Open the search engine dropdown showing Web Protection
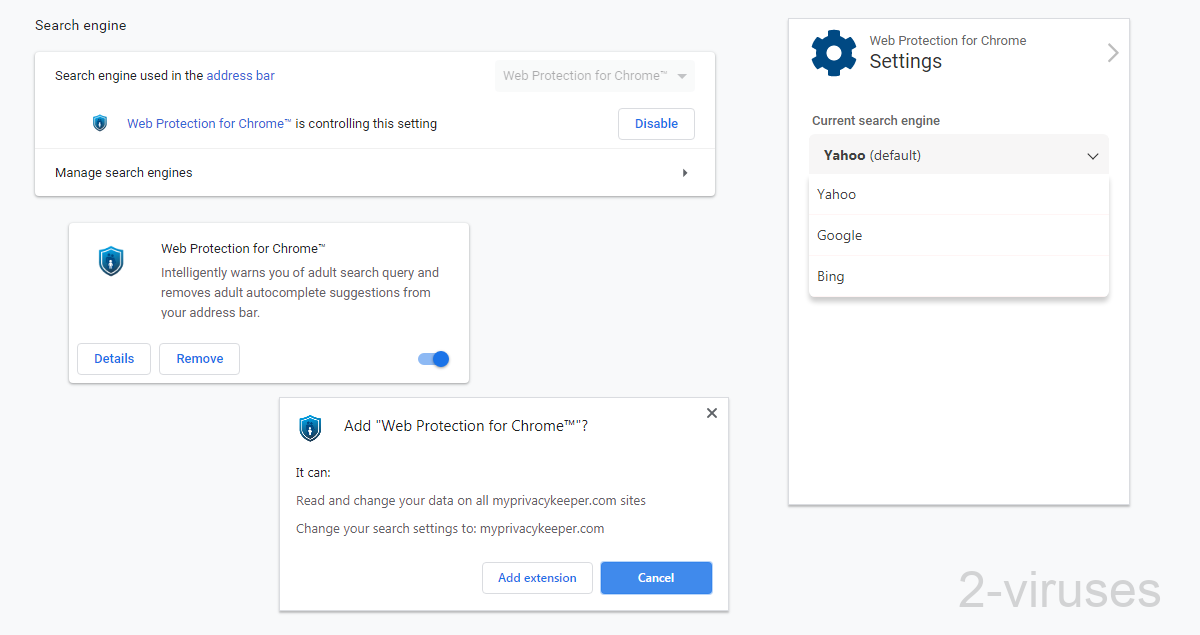Image resolution: width=1200 pixels, height=635 pixels. (594, 75)
